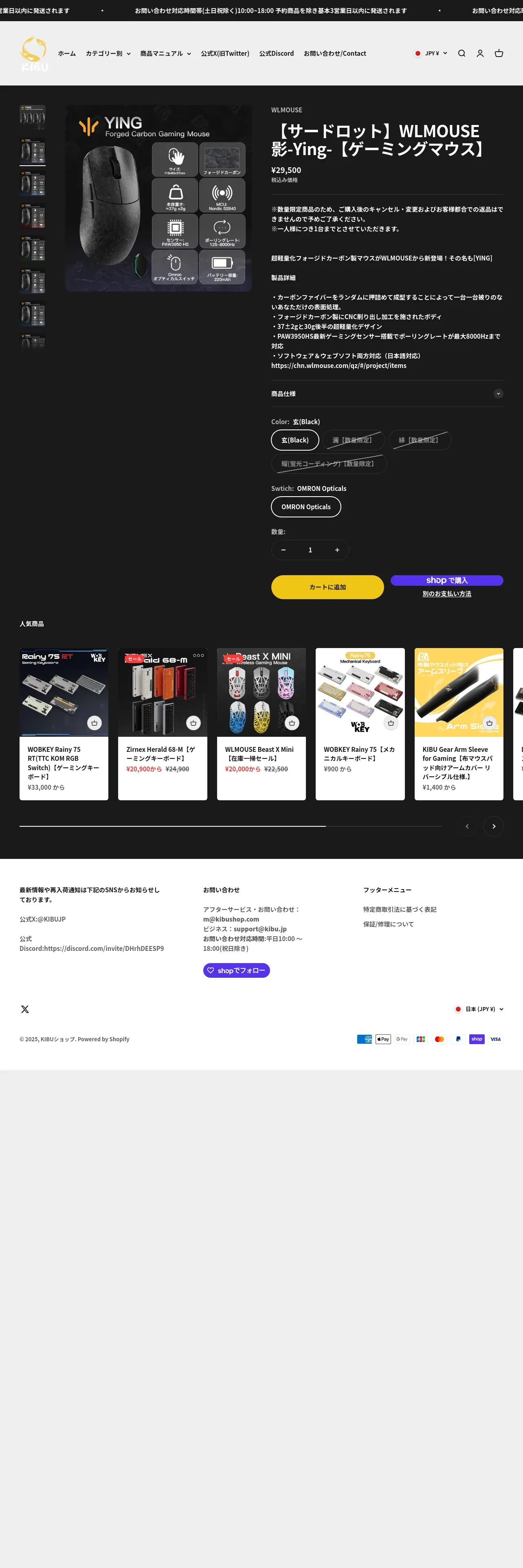Open WOBKEY Rainy 75 RT product title
The height and width of the screenshot is (1568, 523).
pyautogui.click(x=63, y=763)
